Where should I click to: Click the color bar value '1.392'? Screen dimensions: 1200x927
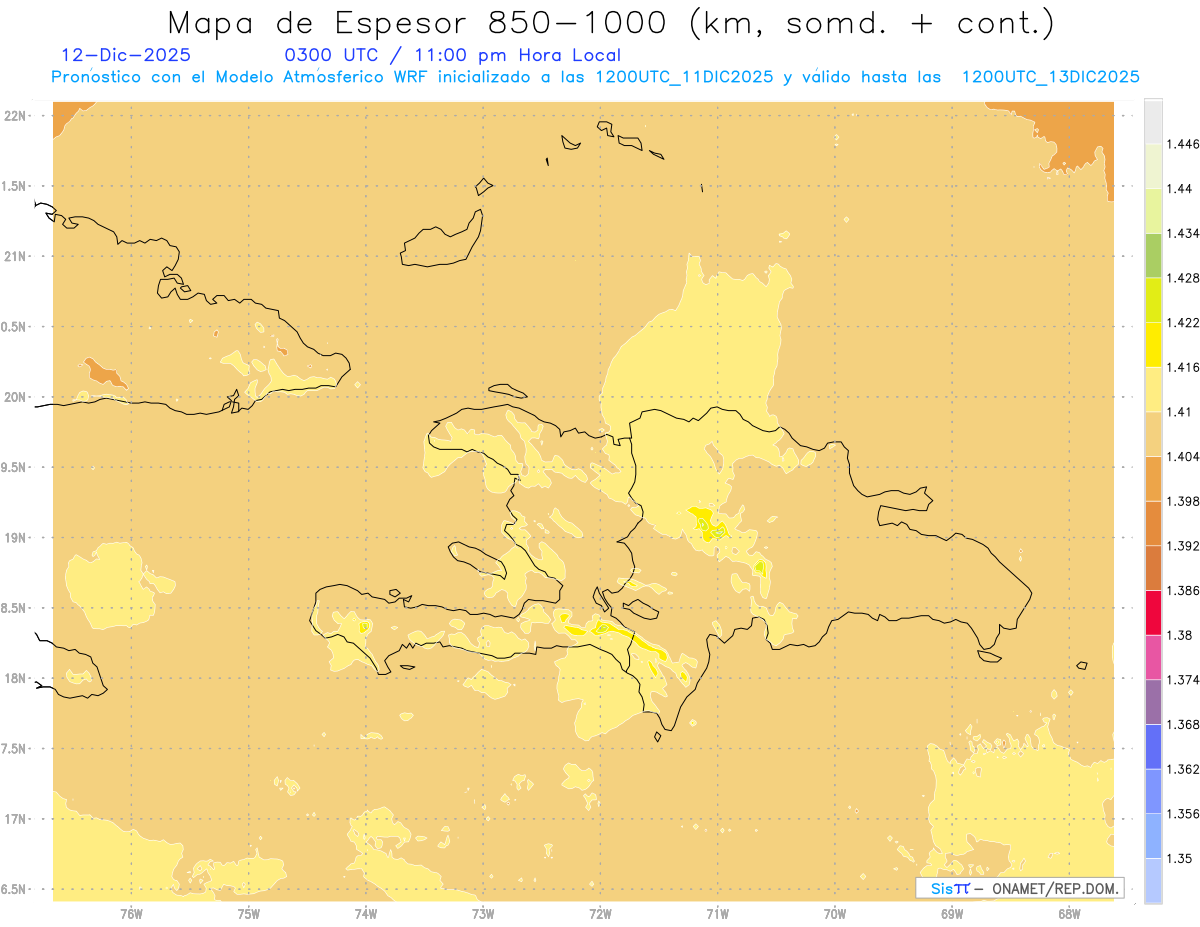pos(1183,546)
